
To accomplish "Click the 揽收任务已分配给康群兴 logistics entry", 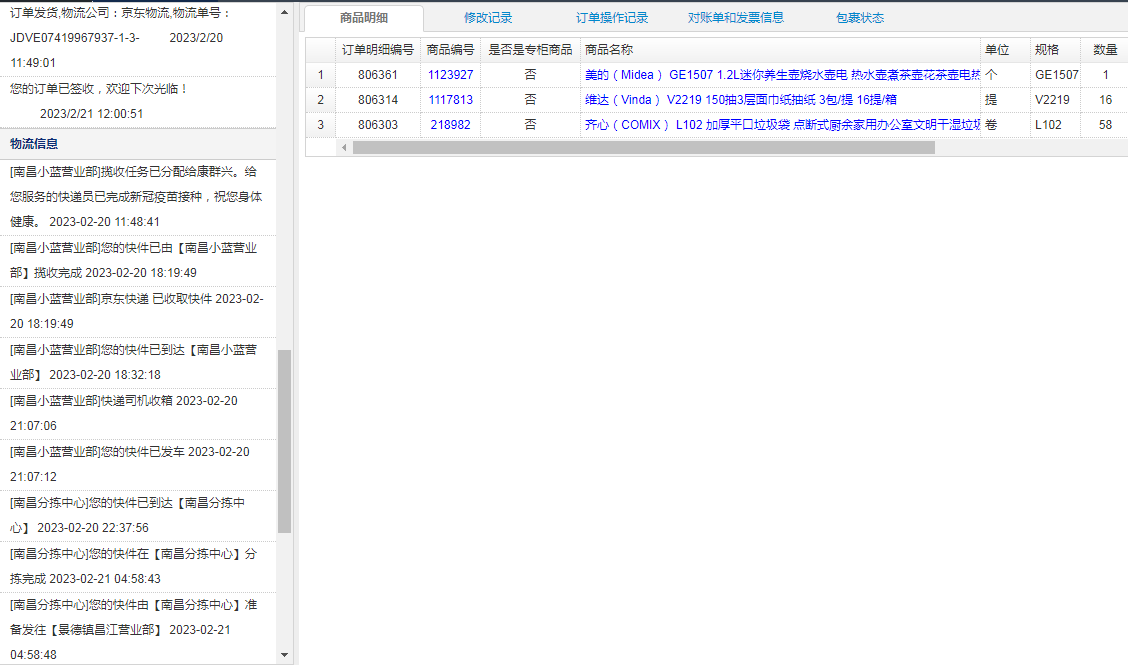I will tap(138, 197).
